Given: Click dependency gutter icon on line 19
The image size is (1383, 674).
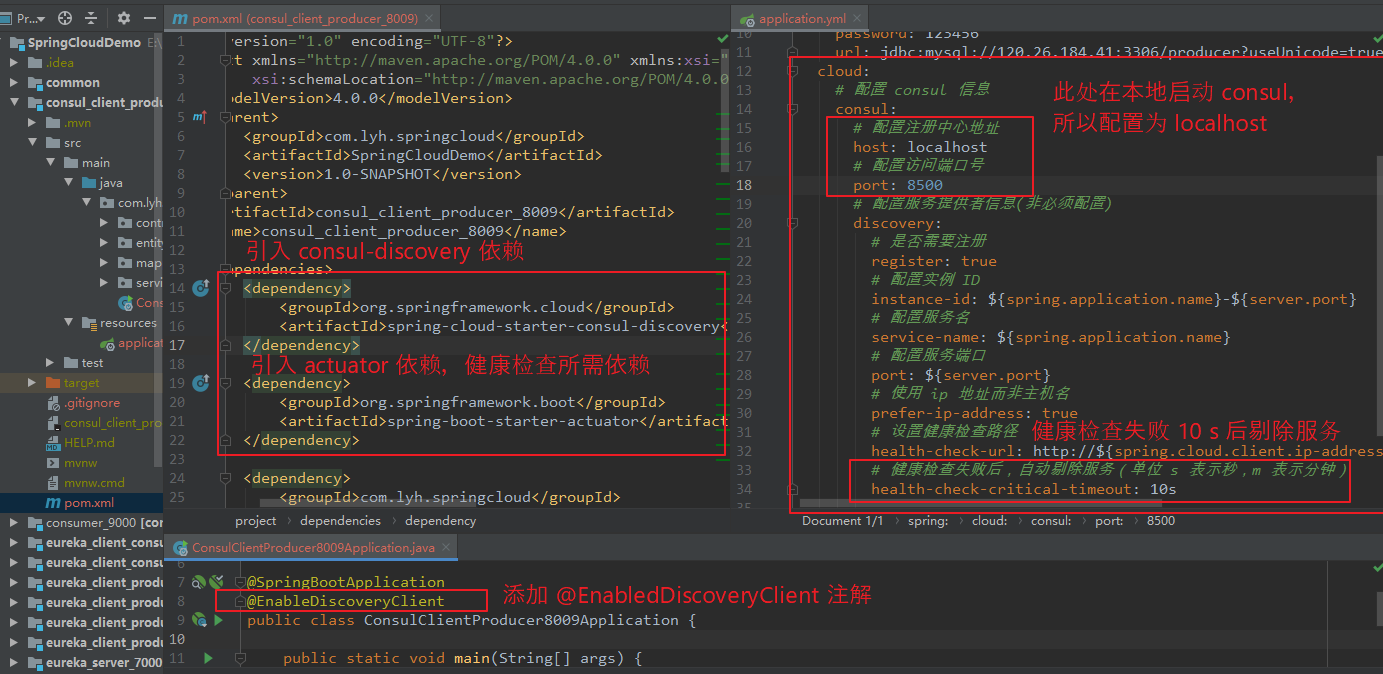Looking at the screenshot, I should point(200,383).
